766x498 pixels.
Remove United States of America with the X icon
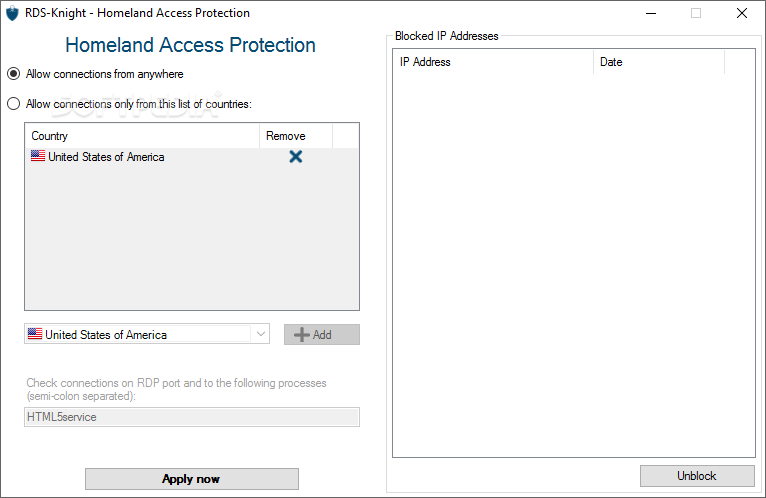pos(296,156)
